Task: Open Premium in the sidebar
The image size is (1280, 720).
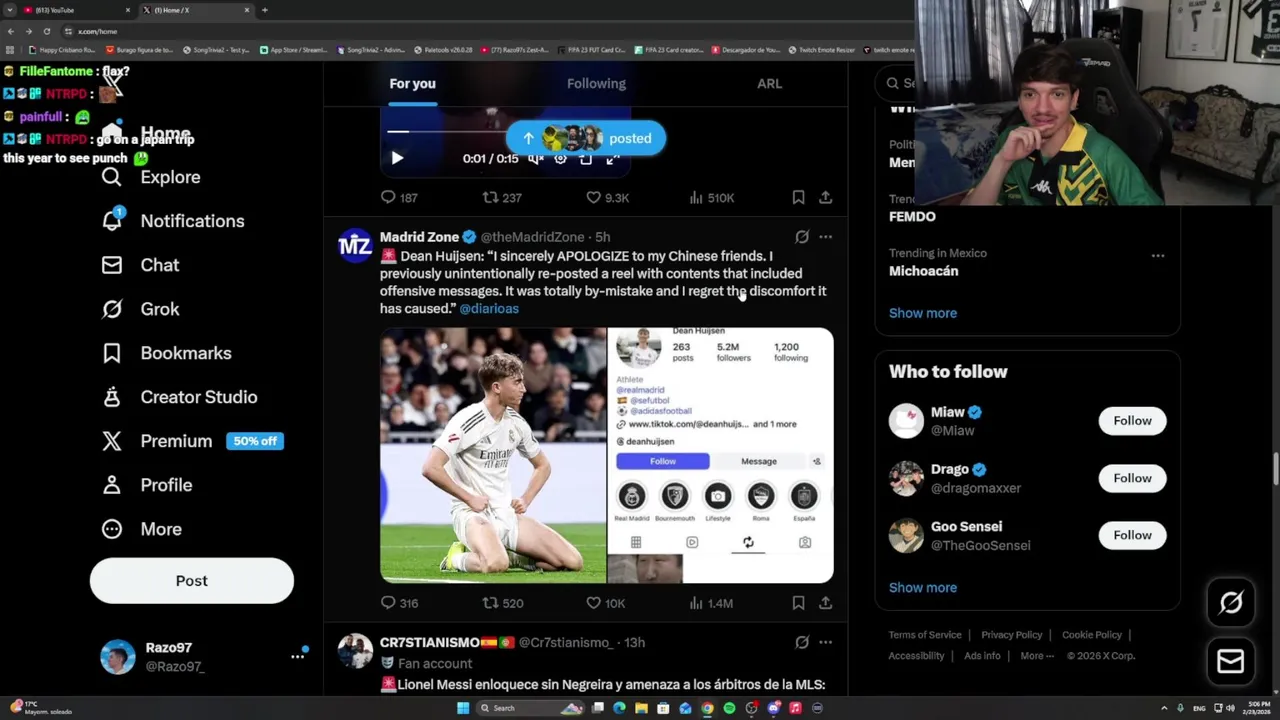Action: (192, 441)
